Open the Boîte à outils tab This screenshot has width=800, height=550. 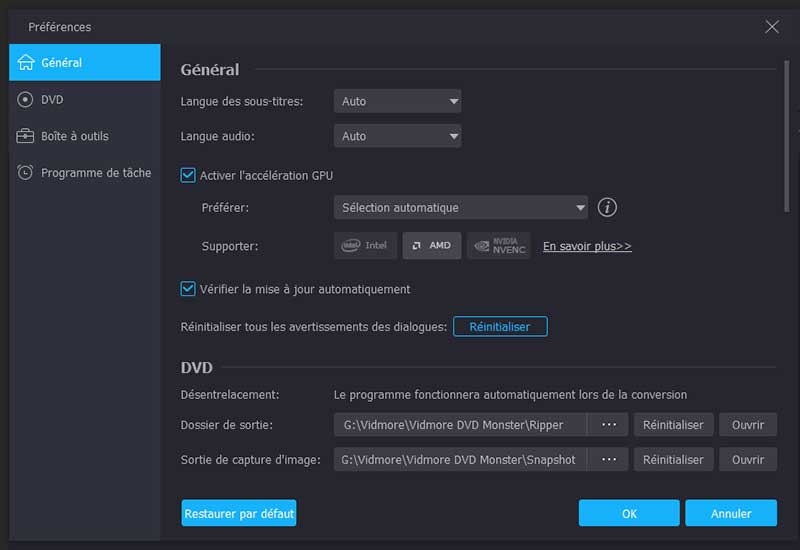tap(75, 136)
